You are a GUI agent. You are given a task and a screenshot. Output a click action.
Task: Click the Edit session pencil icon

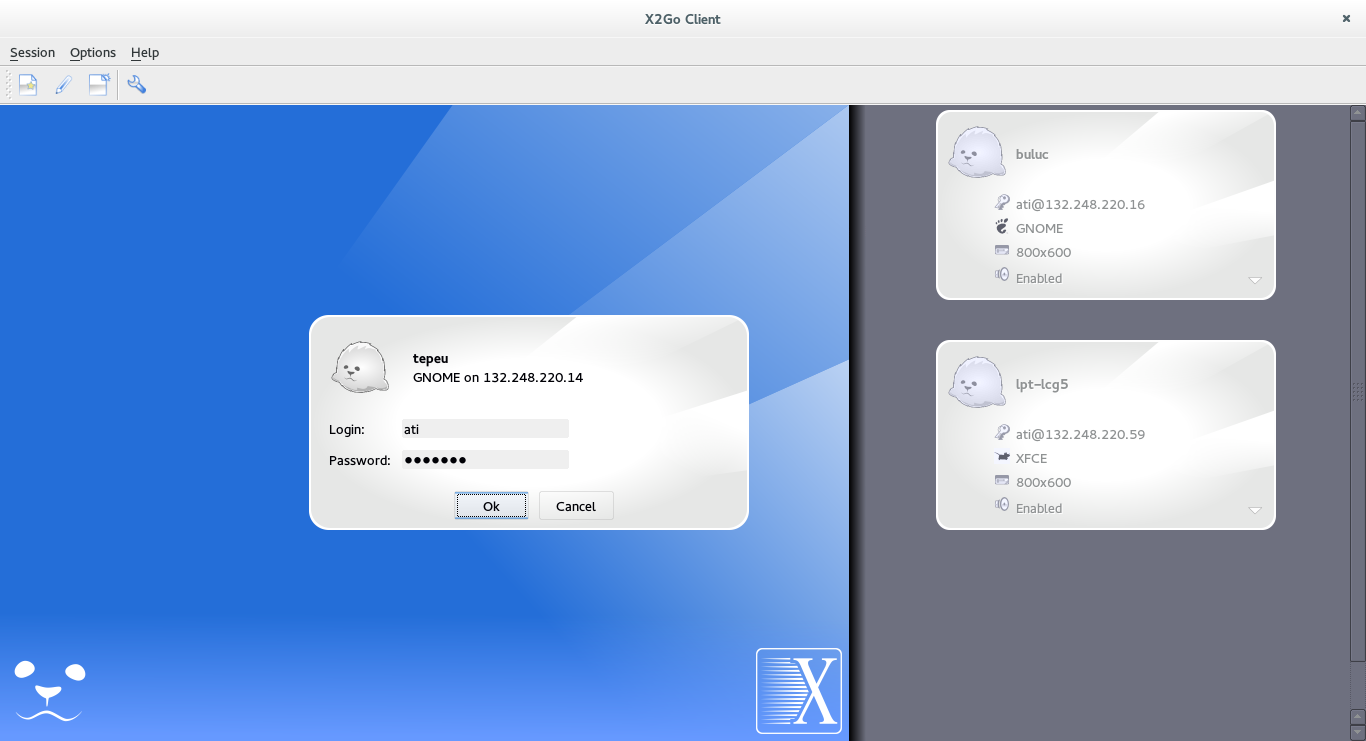coord(63,85)
